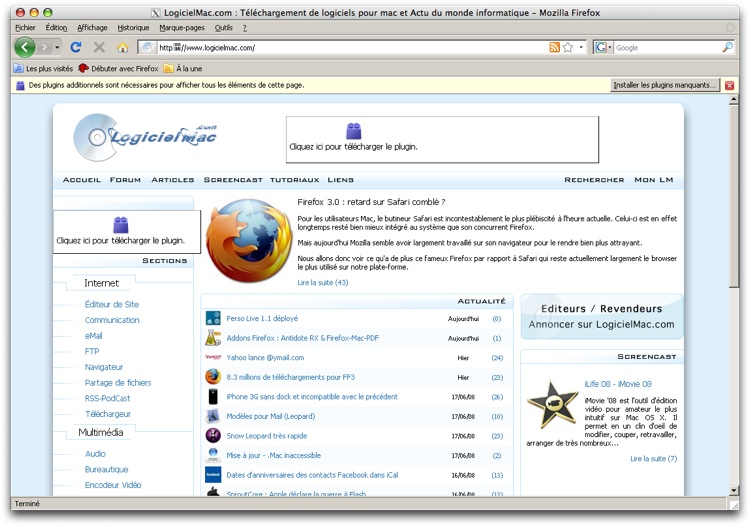Screen dimensions: 750x526
Task: Click the Facebook icon beside Dates d'anniversaires news
Action: (x=213, y=475)
